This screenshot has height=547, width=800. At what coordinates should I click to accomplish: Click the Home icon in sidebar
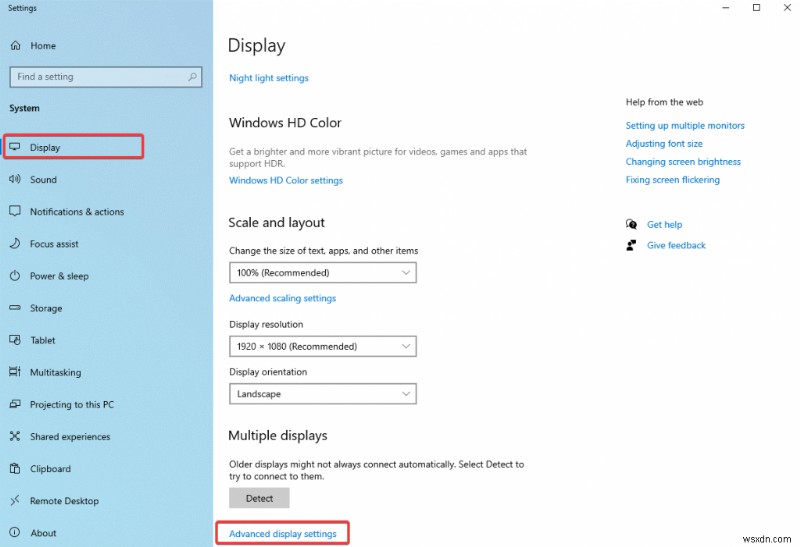15,45
